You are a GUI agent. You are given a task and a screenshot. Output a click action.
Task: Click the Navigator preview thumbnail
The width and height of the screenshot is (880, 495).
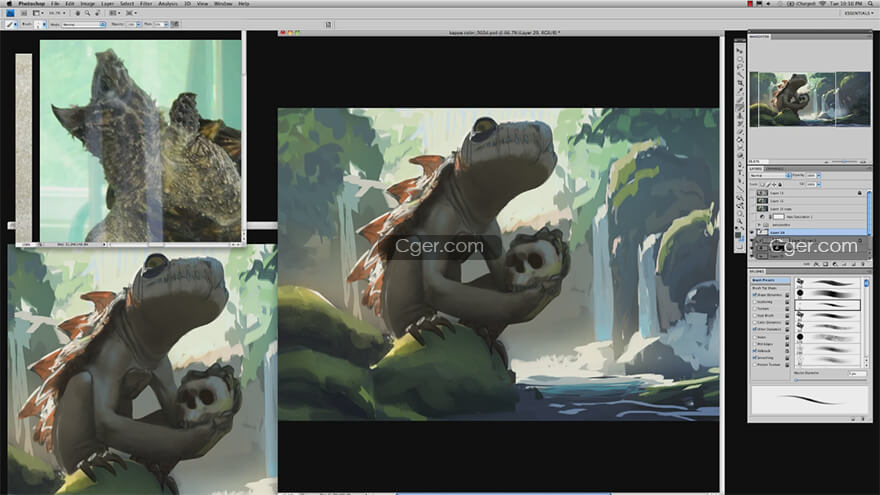coord(810,99)
